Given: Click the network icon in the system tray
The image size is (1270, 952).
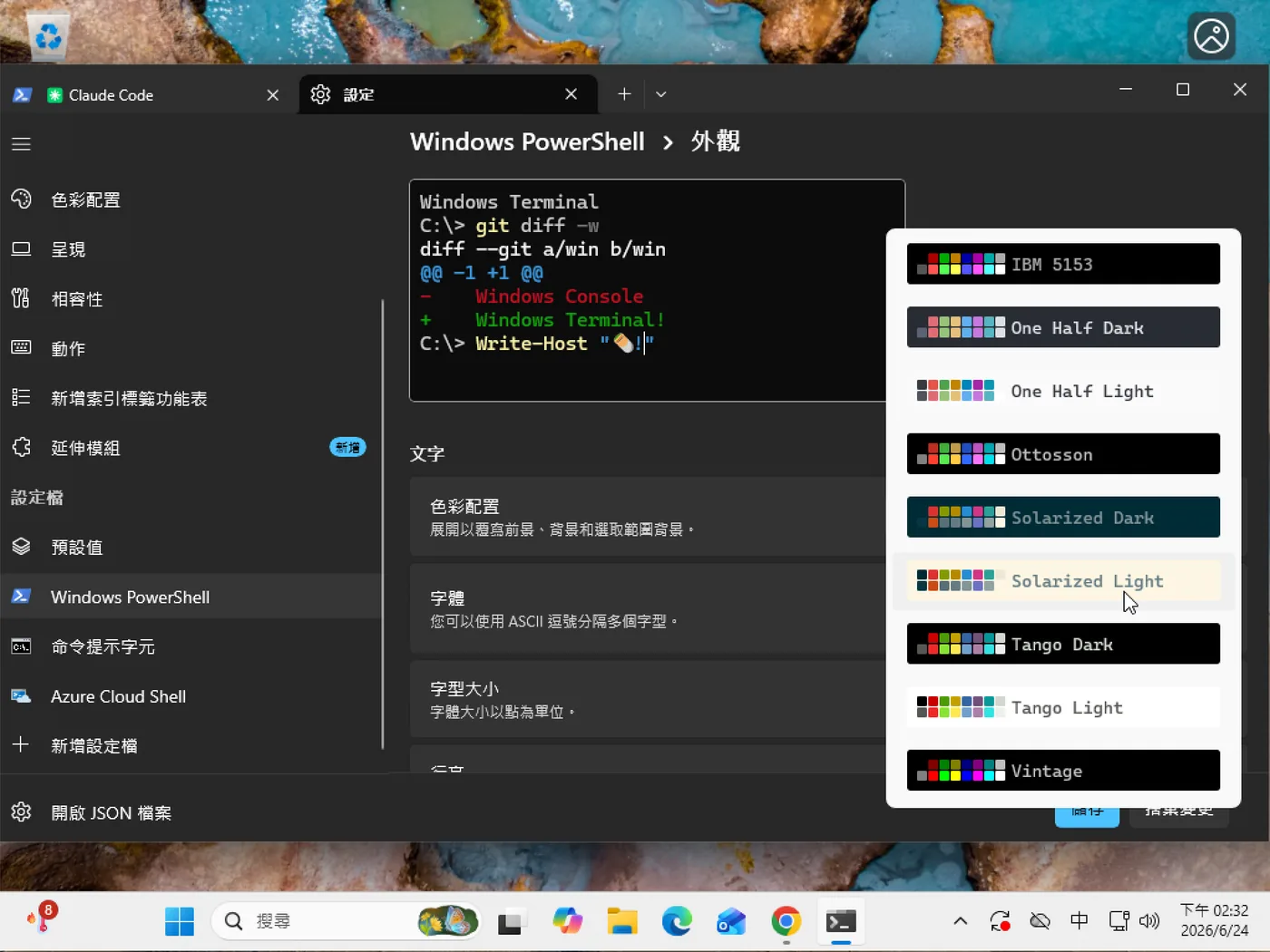Looking at the screenshot, I should pyautogui.click(x=1119, y=921).
